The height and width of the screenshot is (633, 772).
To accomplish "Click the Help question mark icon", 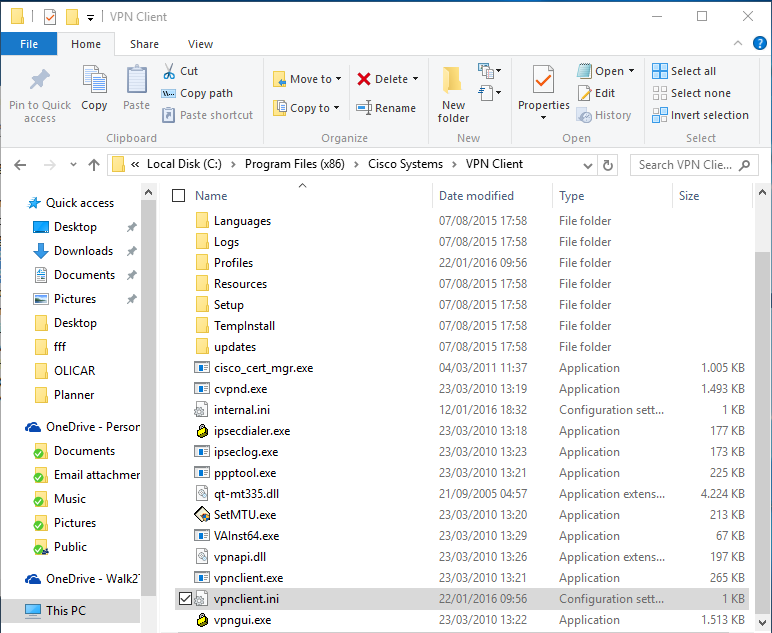I will coord(760,43).
